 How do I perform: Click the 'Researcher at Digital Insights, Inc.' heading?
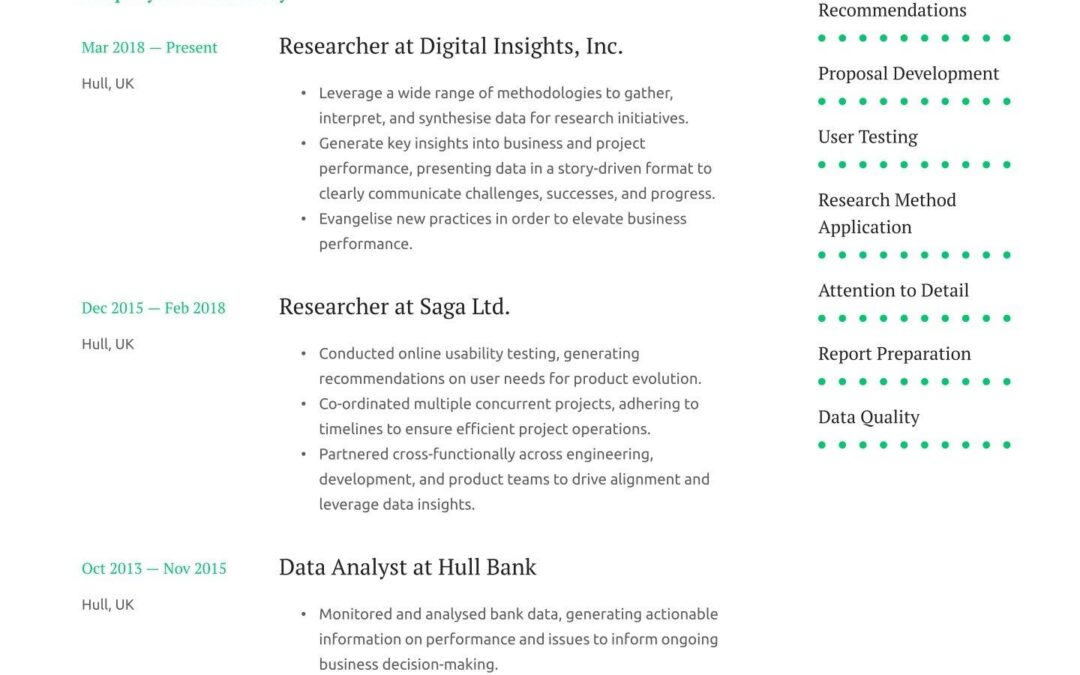450,46
